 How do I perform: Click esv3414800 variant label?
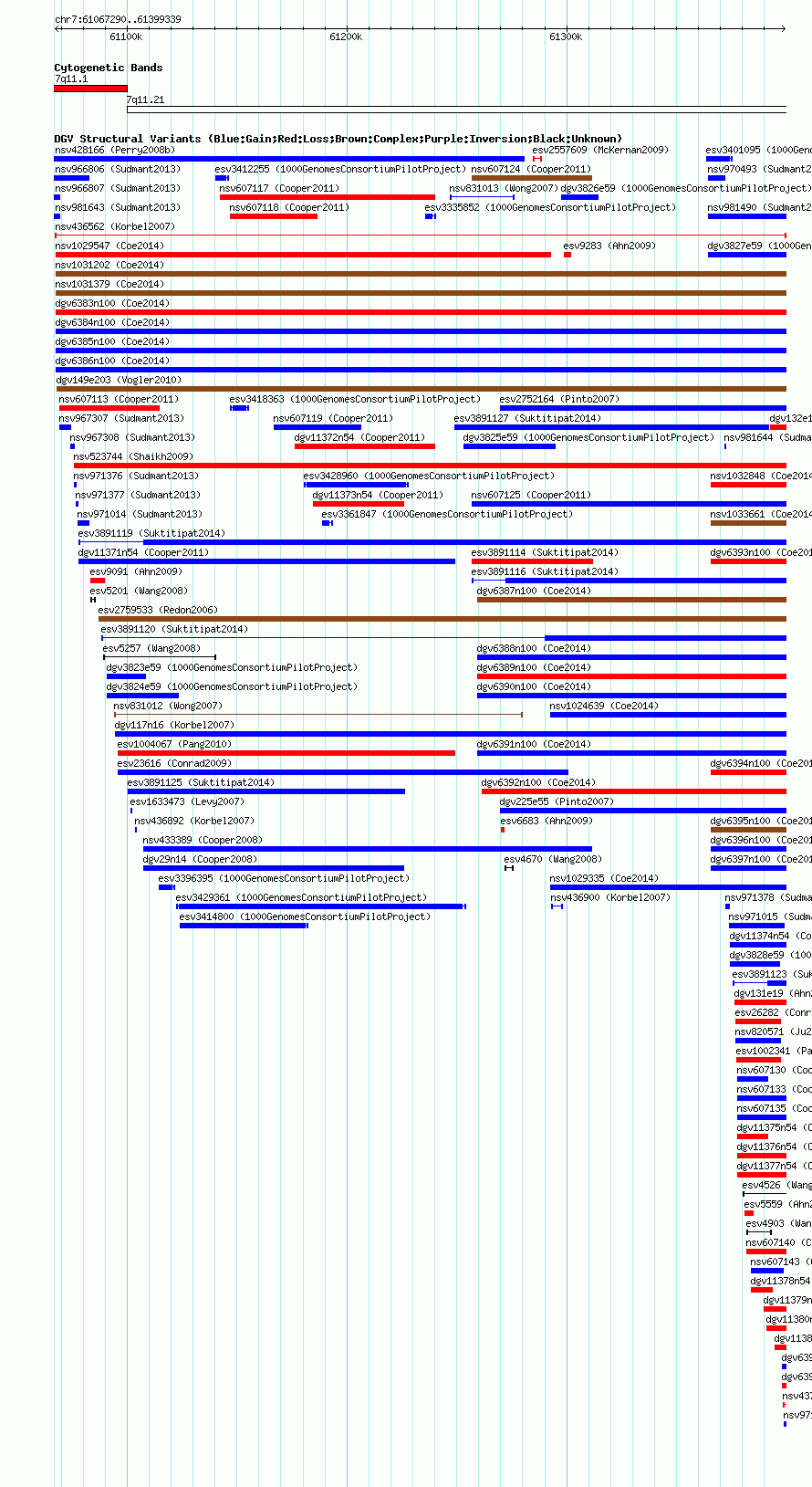[x=305, y=916]
